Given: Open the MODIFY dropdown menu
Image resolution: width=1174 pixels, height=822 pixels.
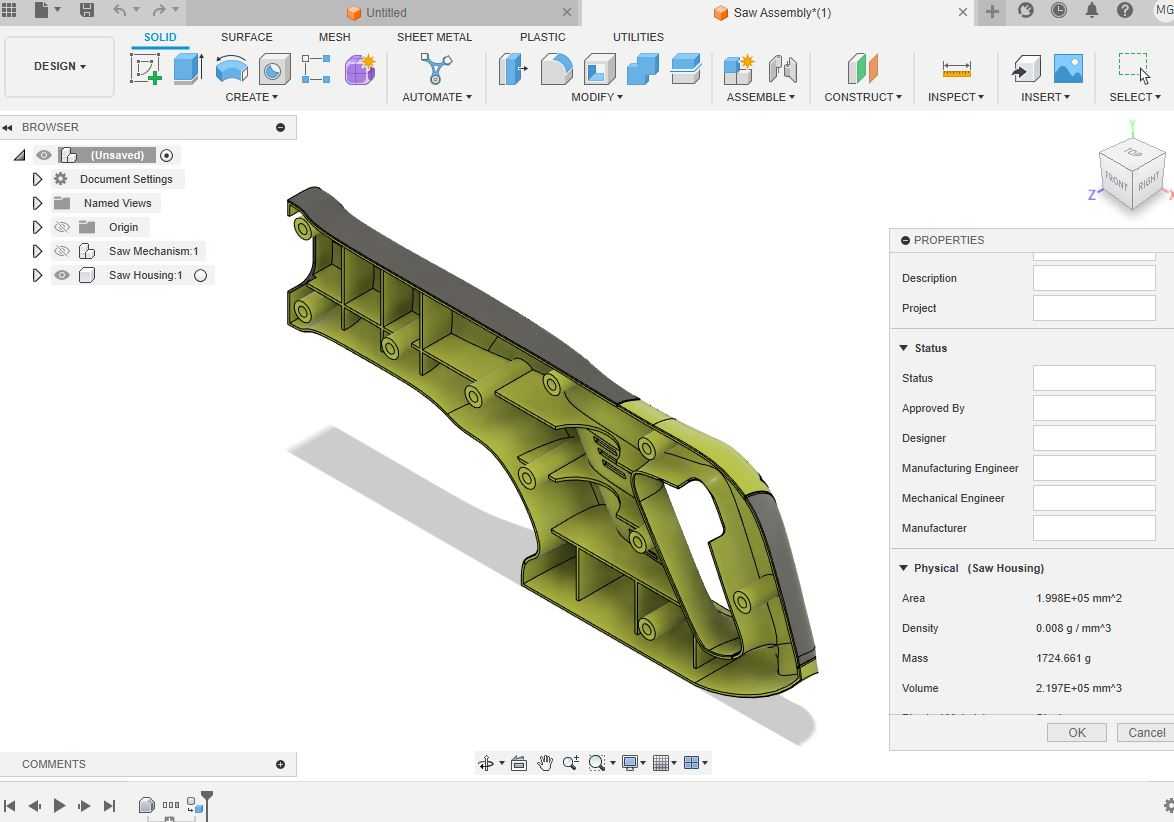Looking at the screenshot, I should [597, 97].
